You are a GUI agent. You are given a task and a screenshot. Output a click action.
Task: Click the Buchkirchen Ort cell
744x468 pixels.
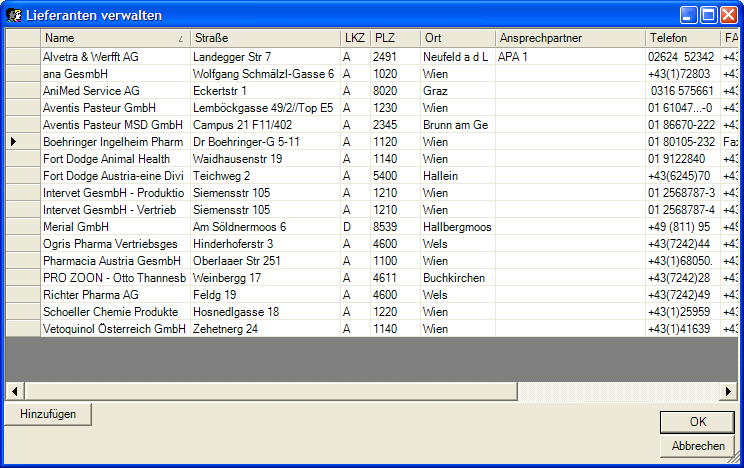[x=458, y=278]
